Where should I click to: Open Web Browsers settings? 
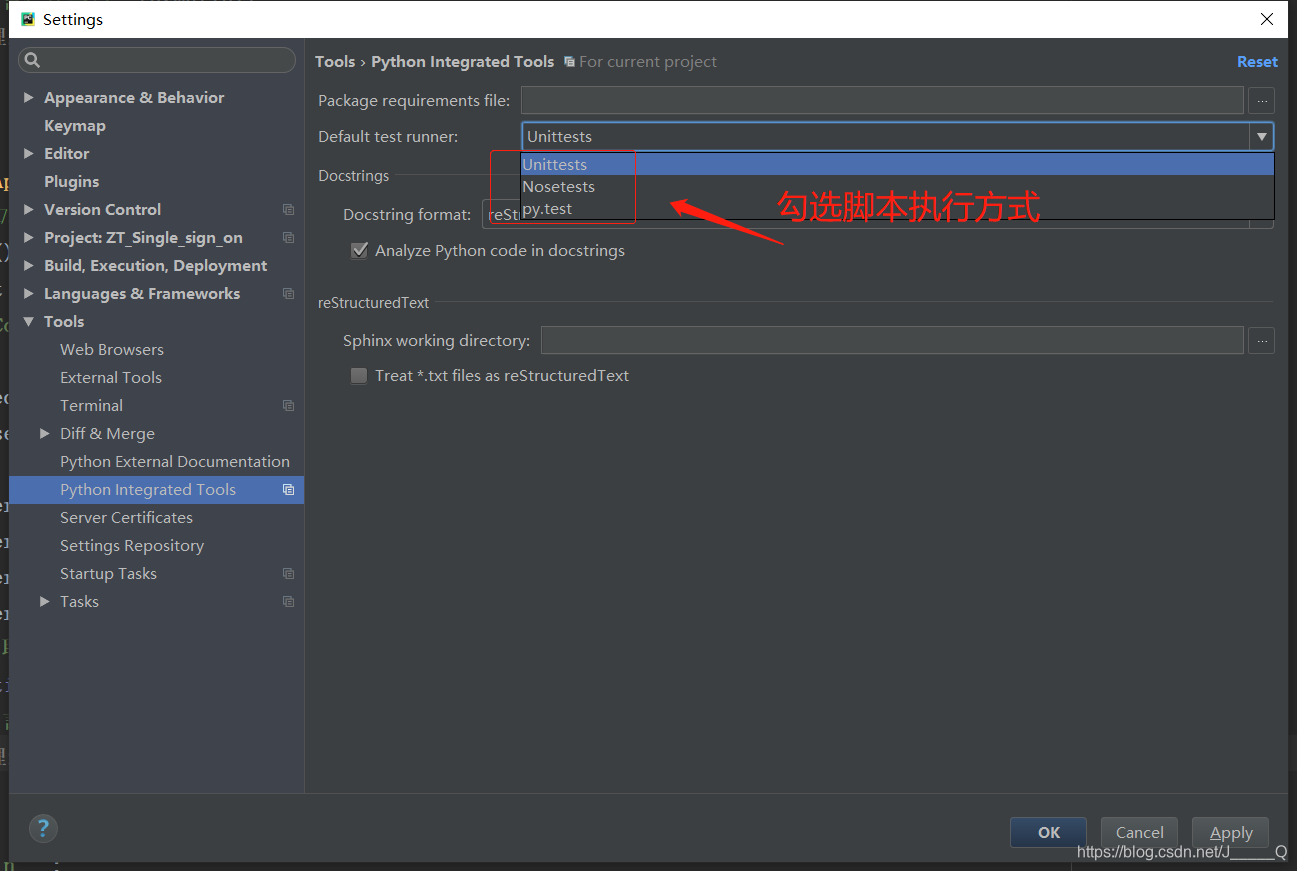tap(112, 350)
